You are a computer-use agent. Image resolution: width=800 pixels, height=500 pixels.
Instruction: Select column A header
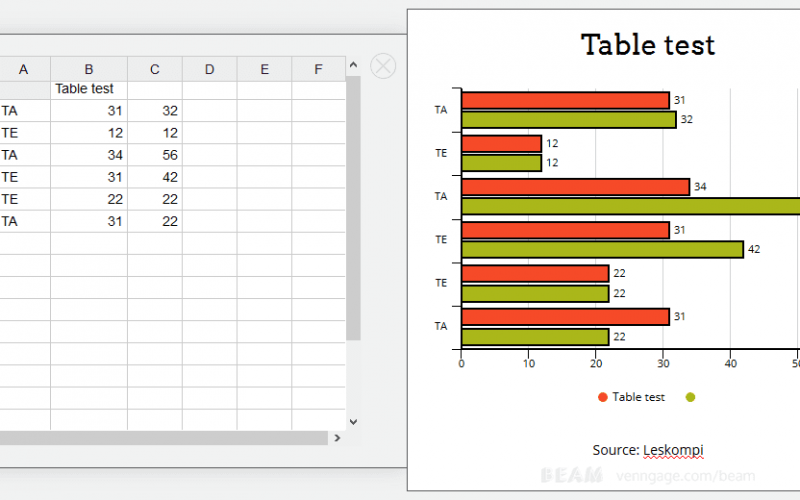click(x=24, y=69)
